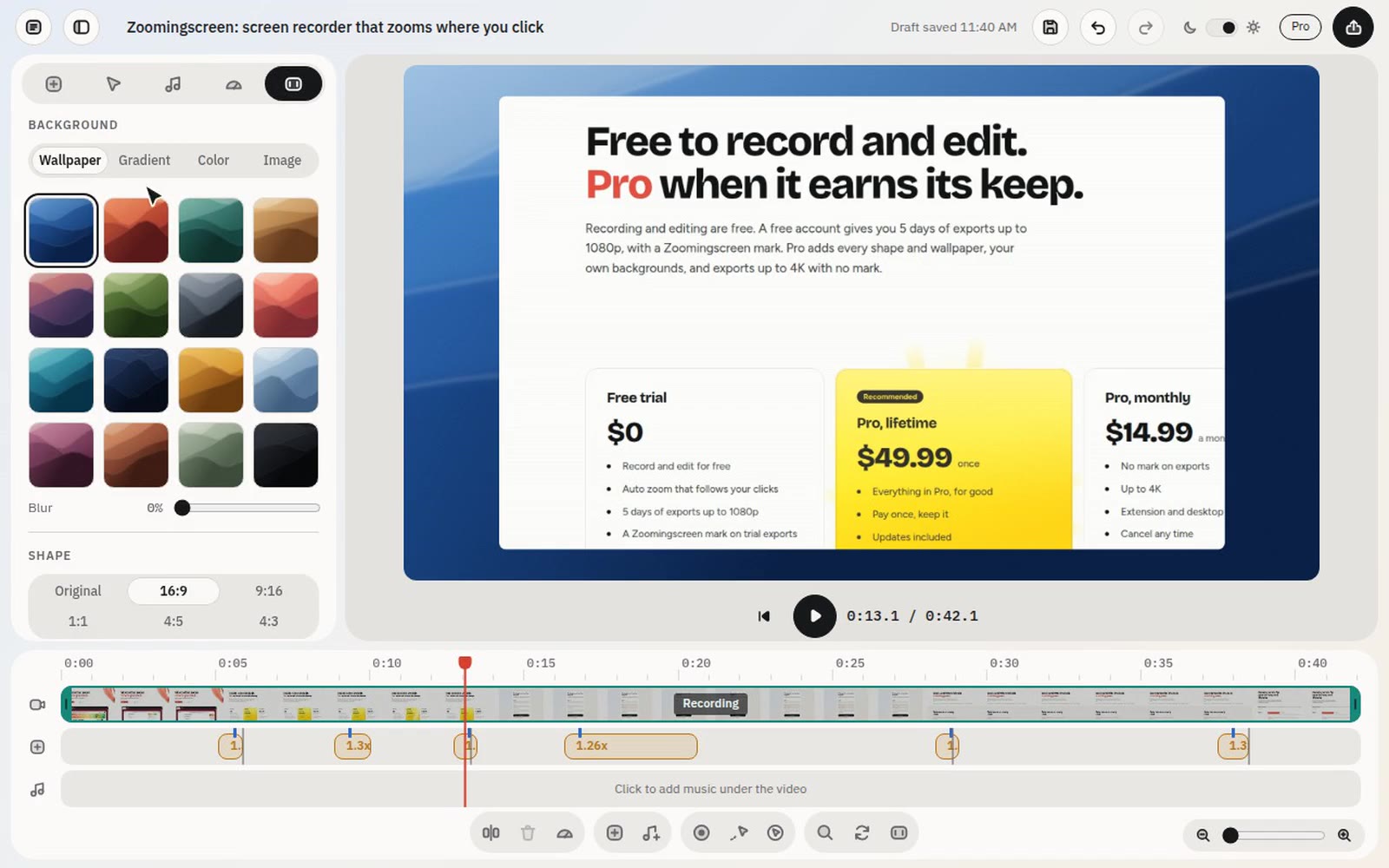Screen dimensions: 1389x868
Task: Zoom in the timeline with the plus magnifier
Action: pos(1344,835)
